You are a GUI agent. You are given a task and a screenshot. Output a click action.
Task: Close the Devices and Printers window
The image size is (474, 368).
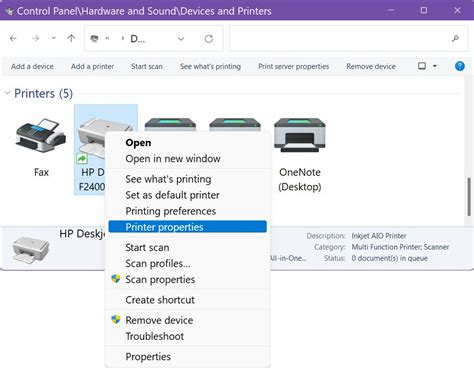click(x=457, y=10)
